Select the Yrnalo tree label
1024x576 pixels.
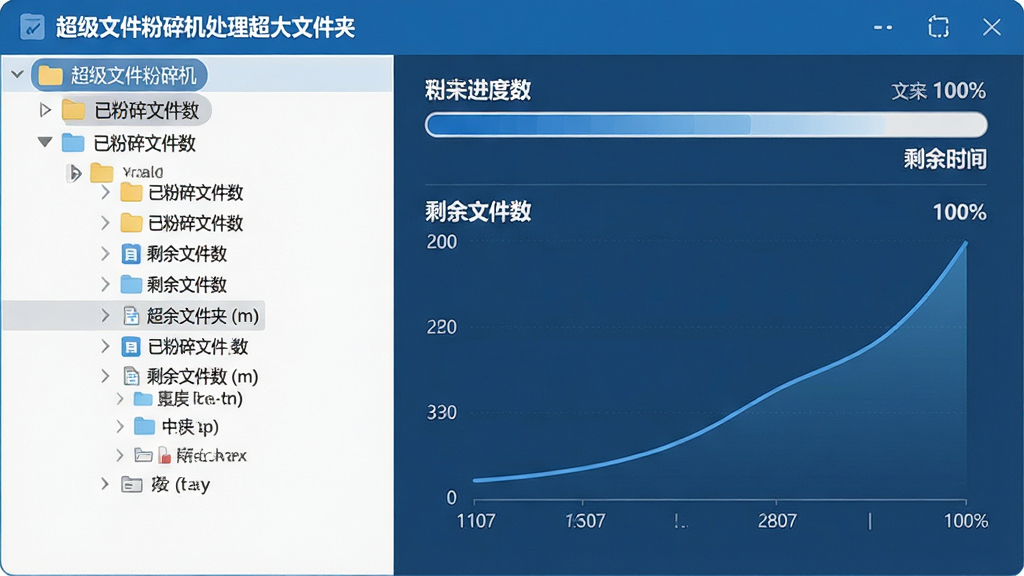(x=142, y=172)
